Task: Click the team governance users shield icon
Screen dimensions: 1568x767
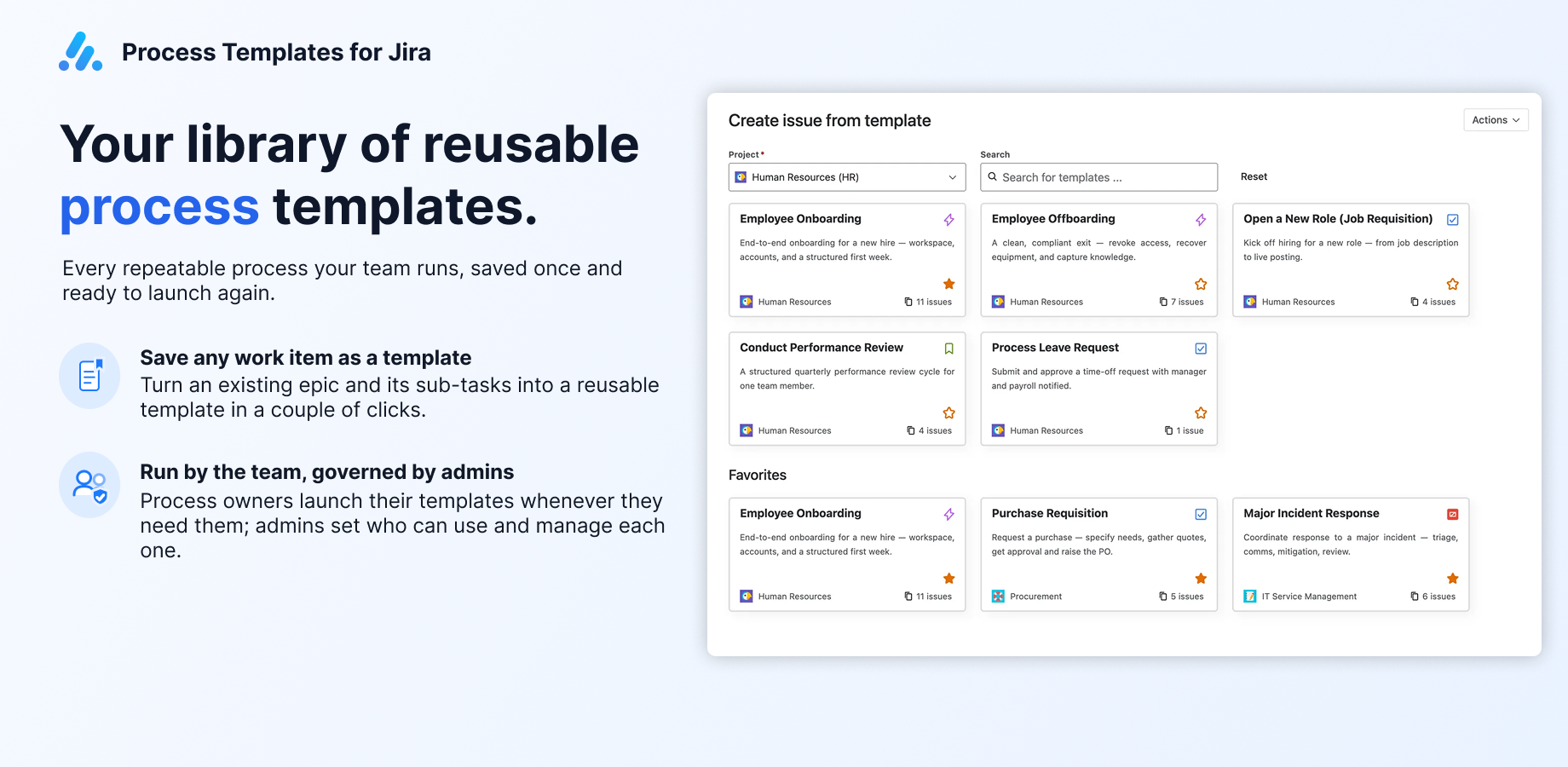Action: (89, 485)
